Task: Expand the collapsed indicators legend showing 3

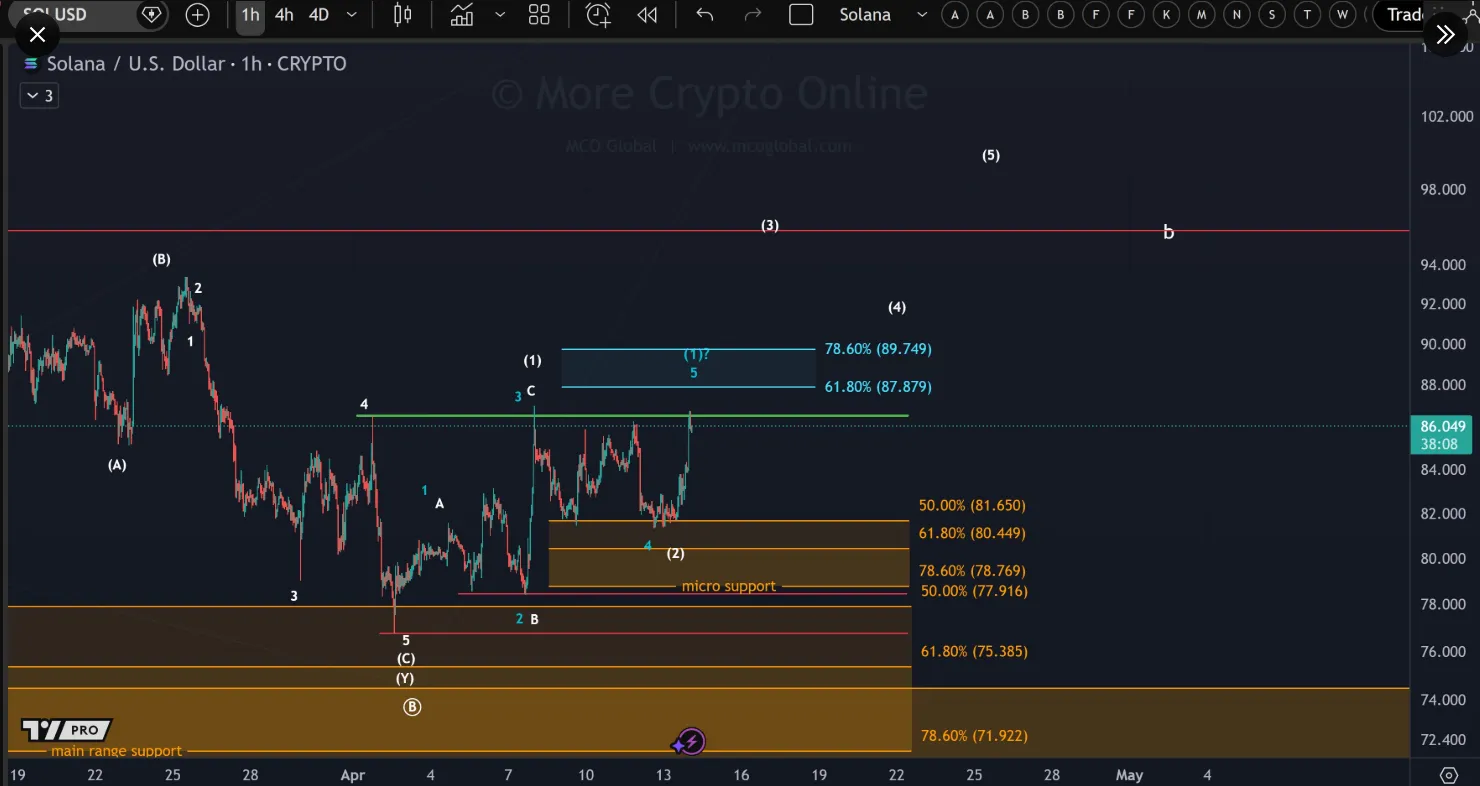Action: 39,96
